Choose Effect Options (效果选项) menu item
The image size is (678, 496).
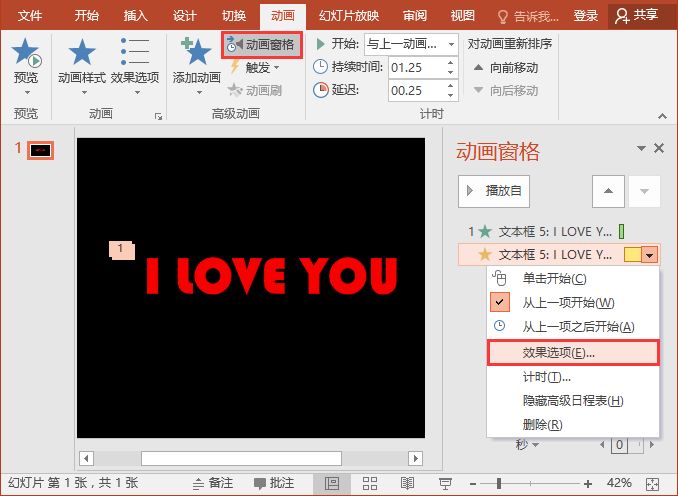573,352
